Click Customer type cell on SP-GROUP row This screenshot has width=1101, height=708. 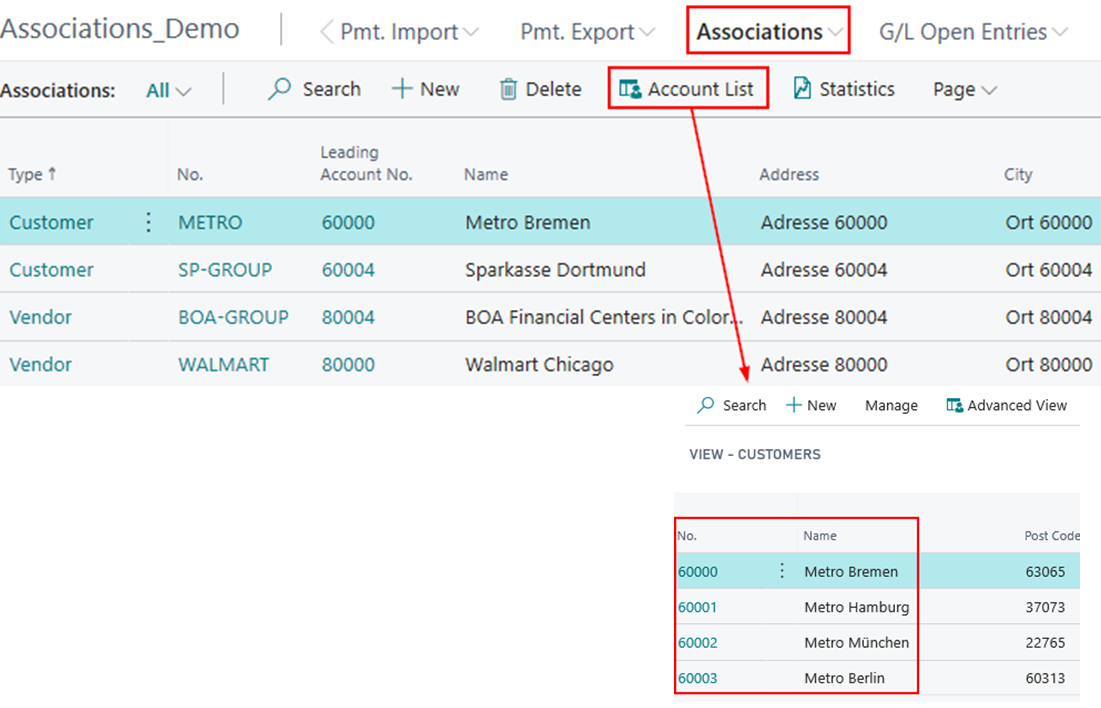click(x=51, y=270)
